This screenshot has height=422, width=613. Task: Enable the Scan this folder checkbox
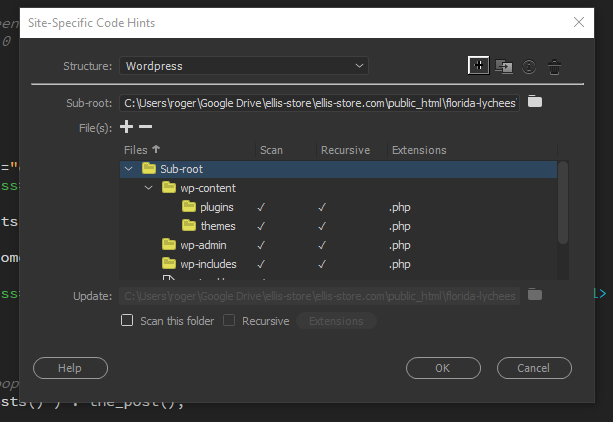coord(127,321)
